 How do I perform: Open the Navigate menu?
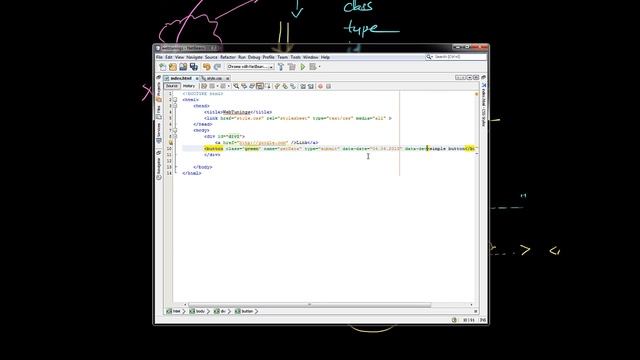(194, 58)
